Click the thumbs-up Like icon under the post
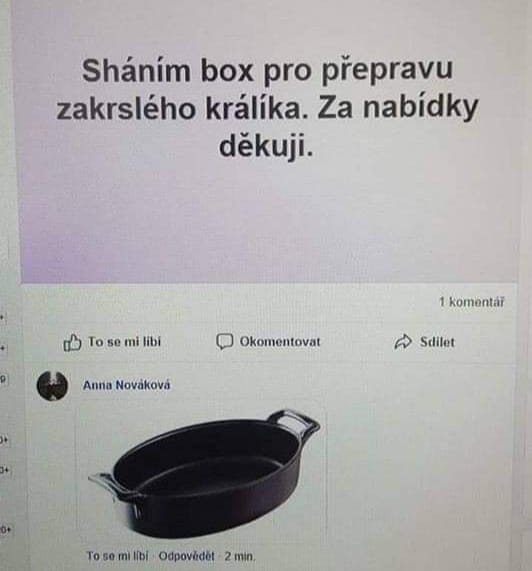The width and height of the screenshot is (532, 571). click(x=72, y=342)
